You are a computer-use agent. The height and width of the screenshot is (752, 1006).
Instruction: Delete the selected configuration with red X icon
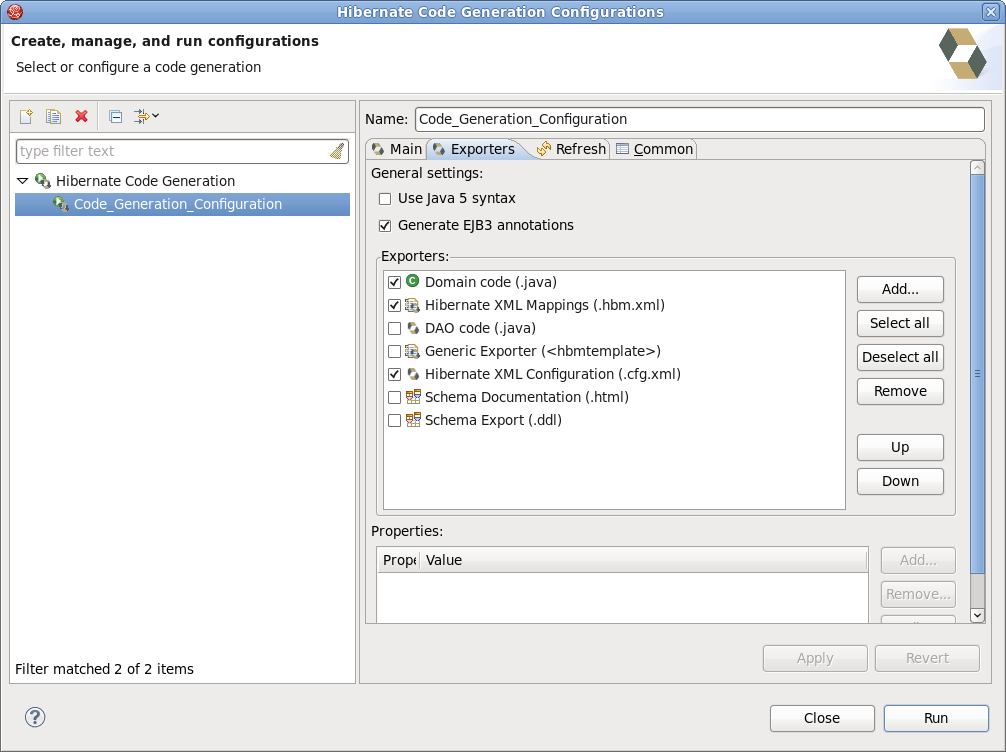[x=81, y=116]
